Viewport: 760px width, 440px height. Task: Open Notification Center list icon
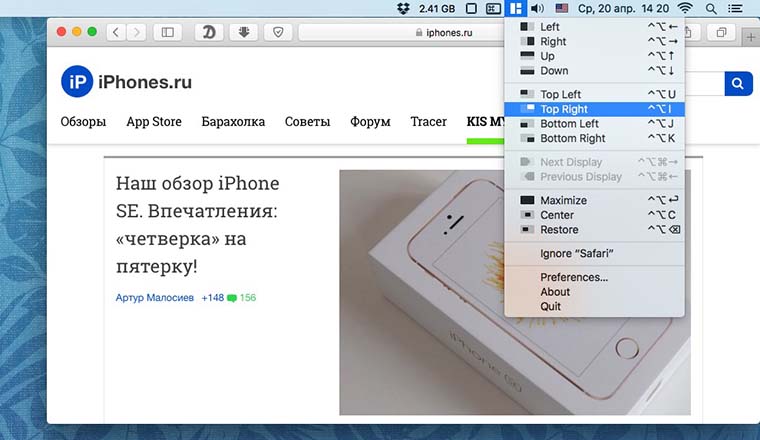(x=735, y=8)
